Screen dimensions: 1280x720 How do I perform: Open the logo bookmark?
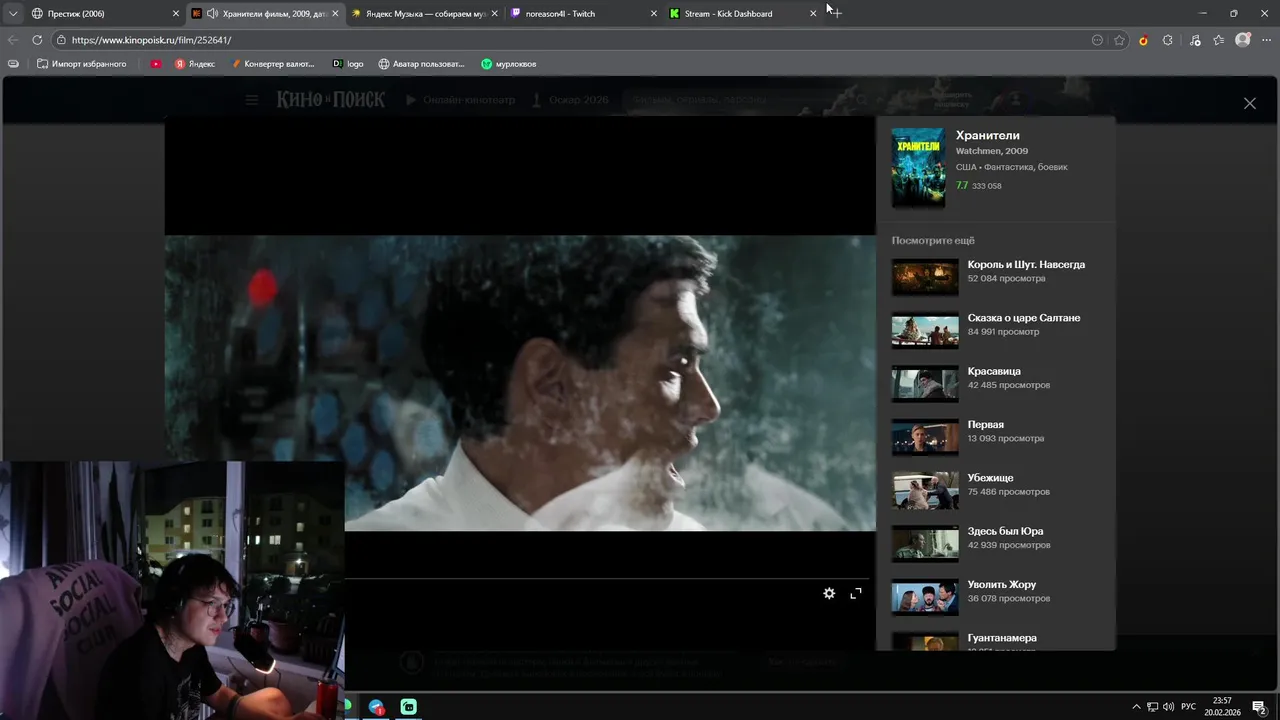pos(348,63)
